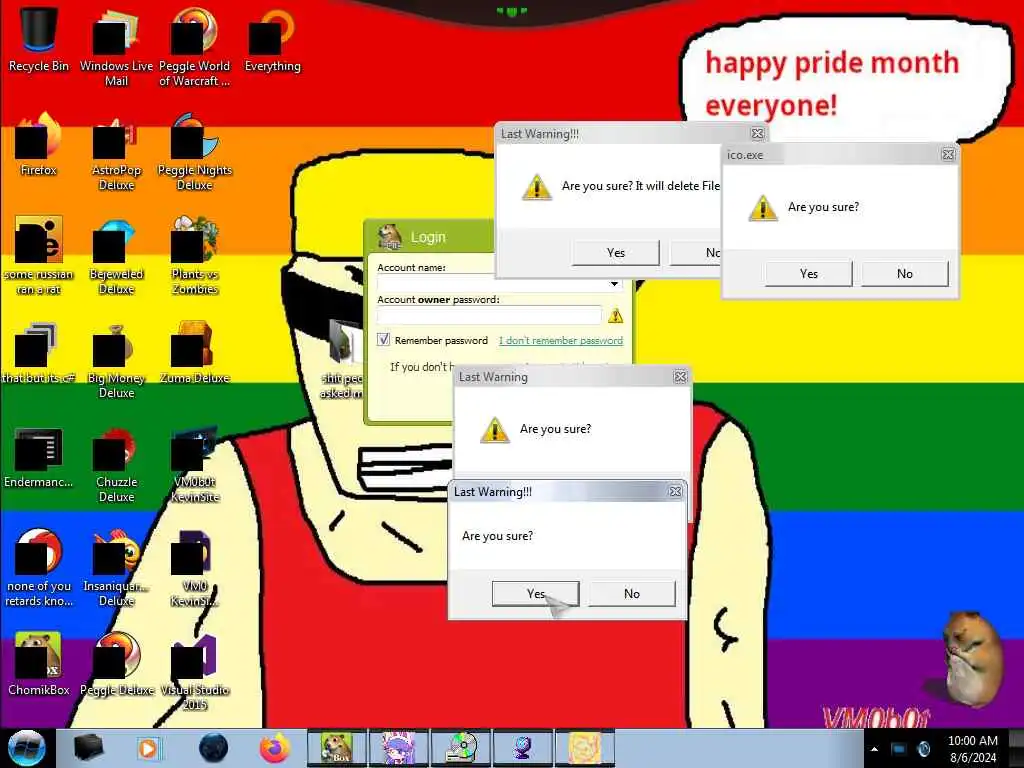Click the Account owner password field

pyautogui.click(x=488, y=315)
